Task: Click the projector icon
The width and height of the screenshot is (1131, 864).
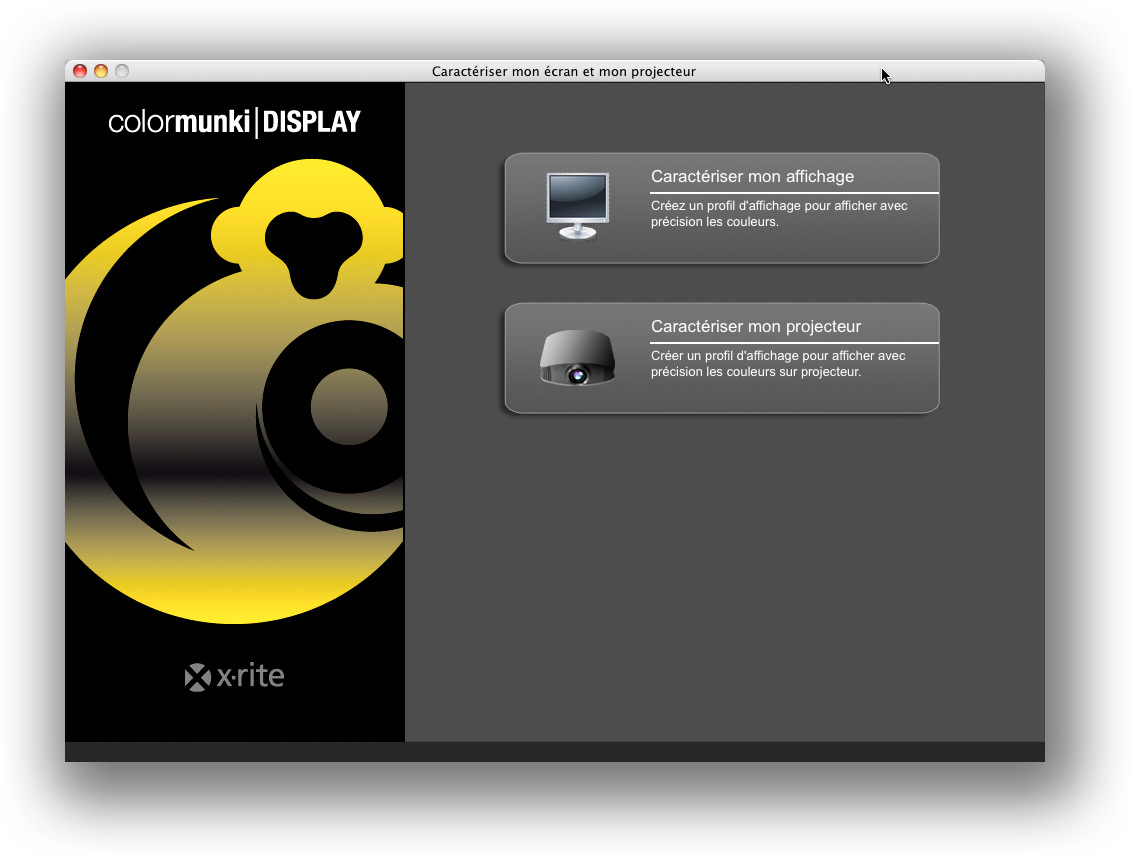Action: 577,358
